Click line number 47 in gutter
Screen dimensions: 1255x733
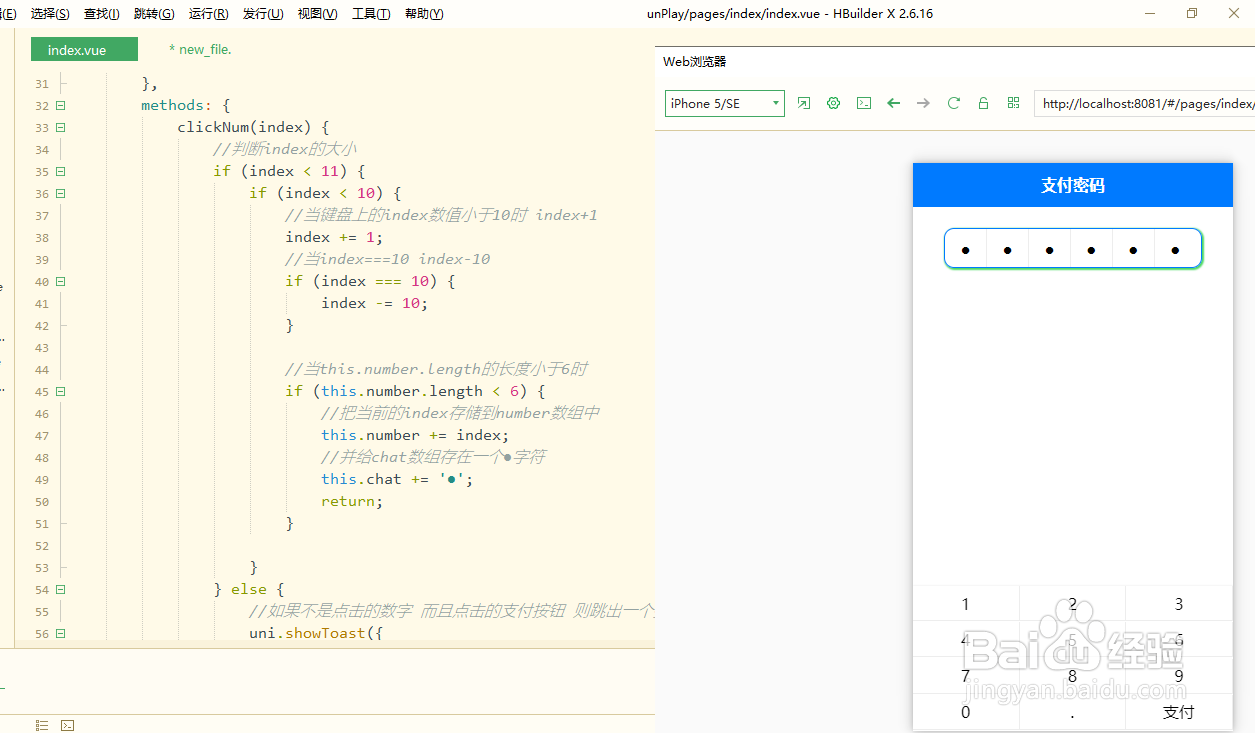(42, 435)
